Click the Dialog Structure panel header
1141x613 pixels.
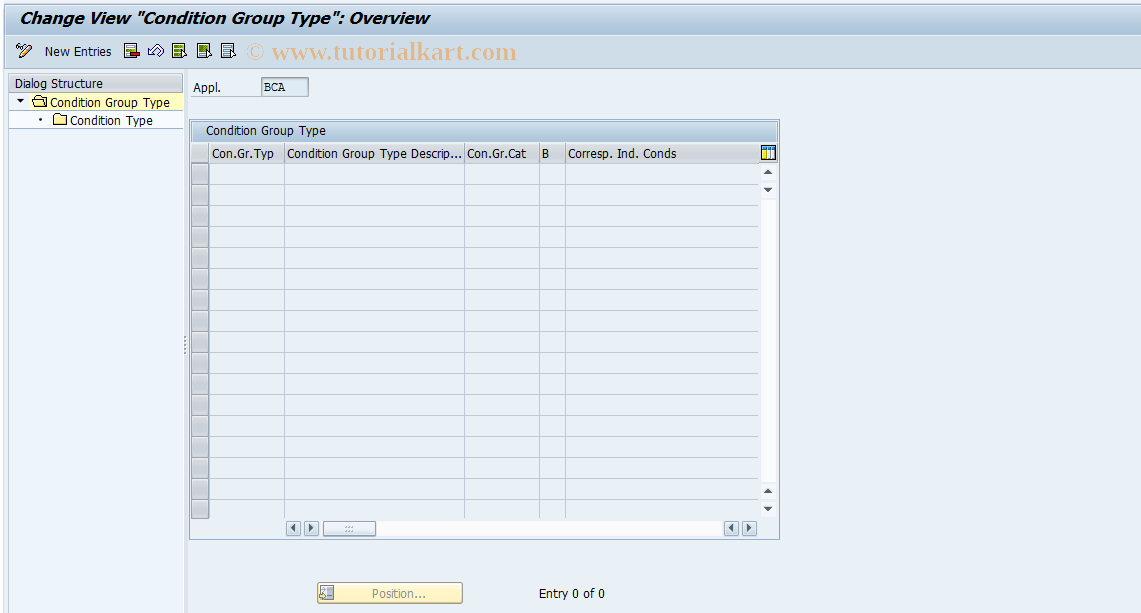(95, 83)
